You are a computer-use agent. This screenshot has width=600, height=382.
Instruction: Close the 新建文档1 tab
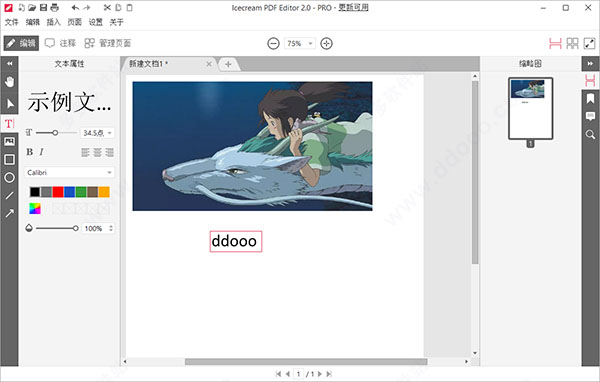coord(209,64)
